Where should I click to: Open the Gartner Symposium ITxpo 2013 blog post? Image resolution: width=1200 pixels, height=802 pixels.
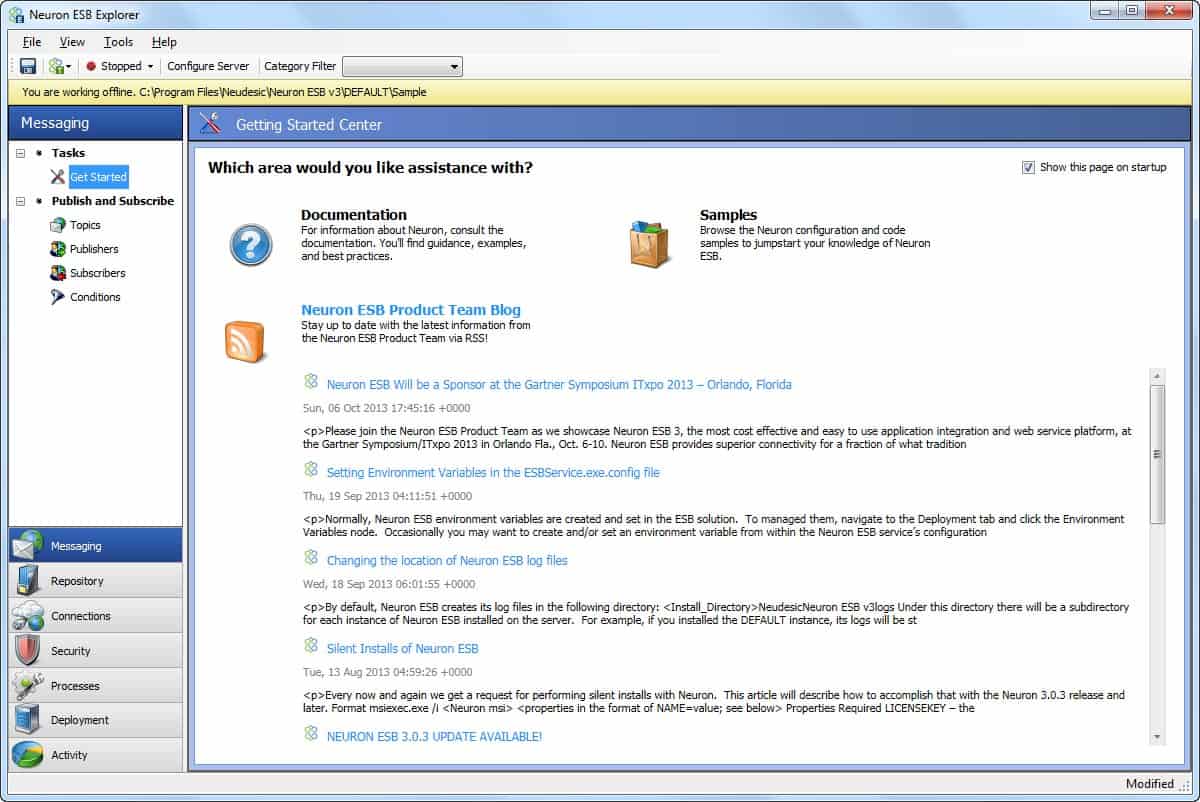coord(559,384)
